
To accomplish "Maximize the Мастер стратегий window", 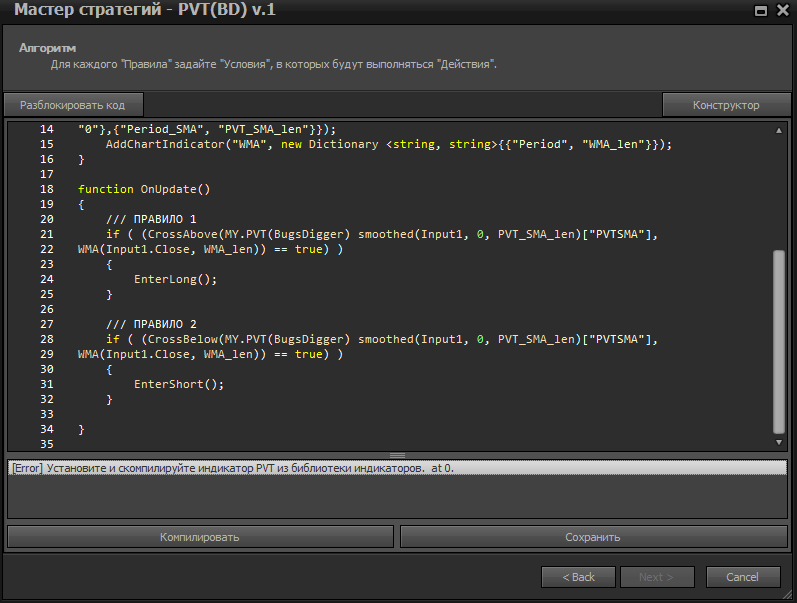I will pyautogui.click(x=762, y=12).
